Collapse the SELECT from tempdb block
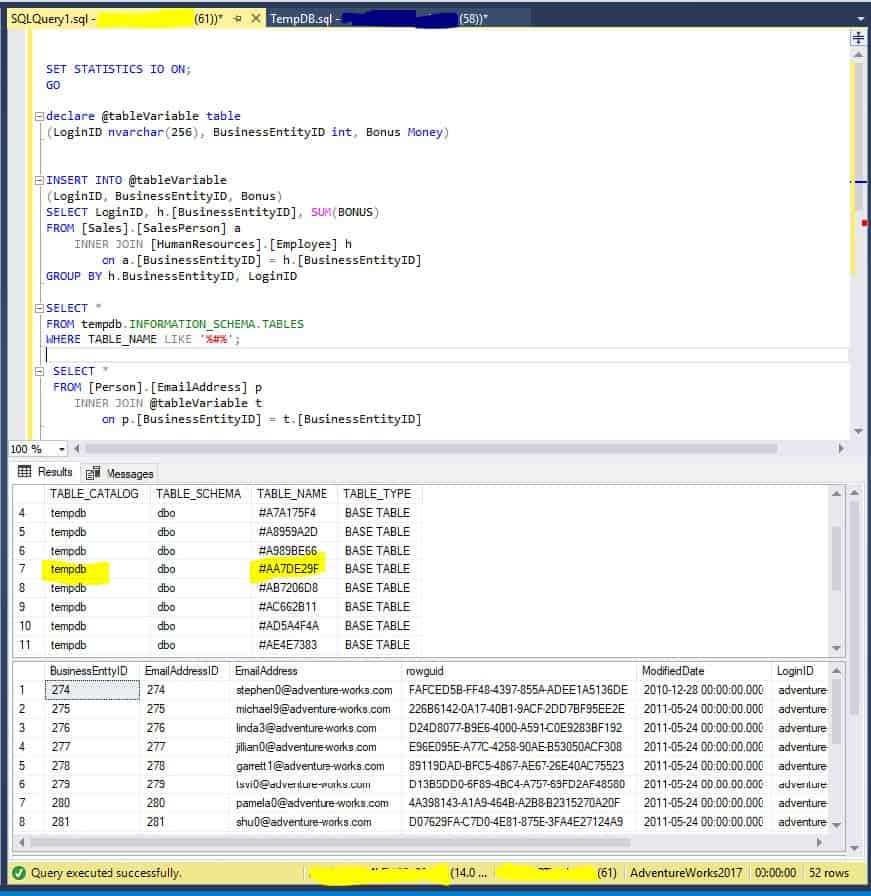The width and height of the screenshot is (871, 896). pos(39,308)
